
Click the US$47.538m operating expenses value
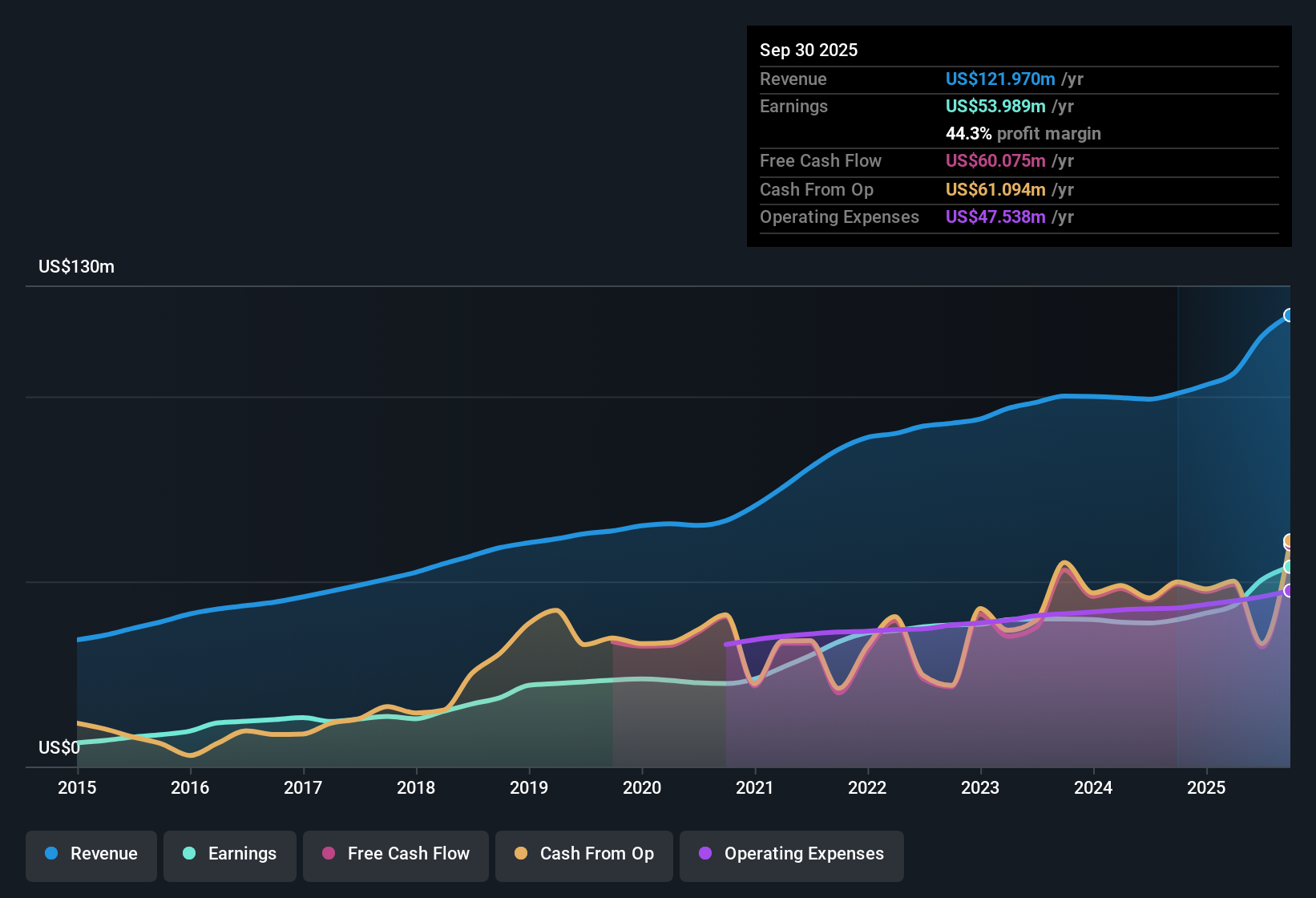995,216
